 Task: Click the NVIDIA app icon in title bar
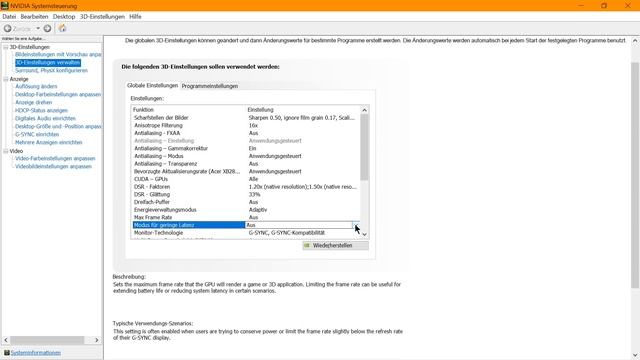click(4, 6)
